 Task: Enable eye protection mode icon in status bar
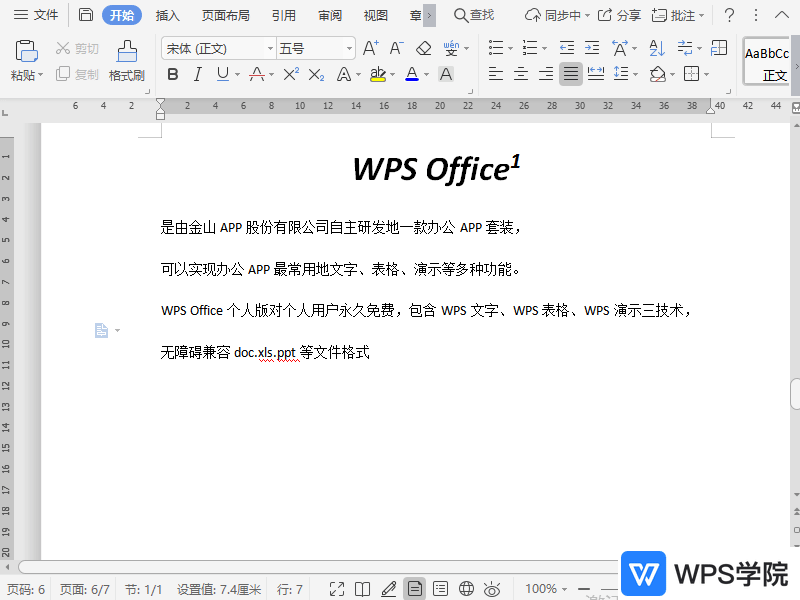click(x=492, y=589)
